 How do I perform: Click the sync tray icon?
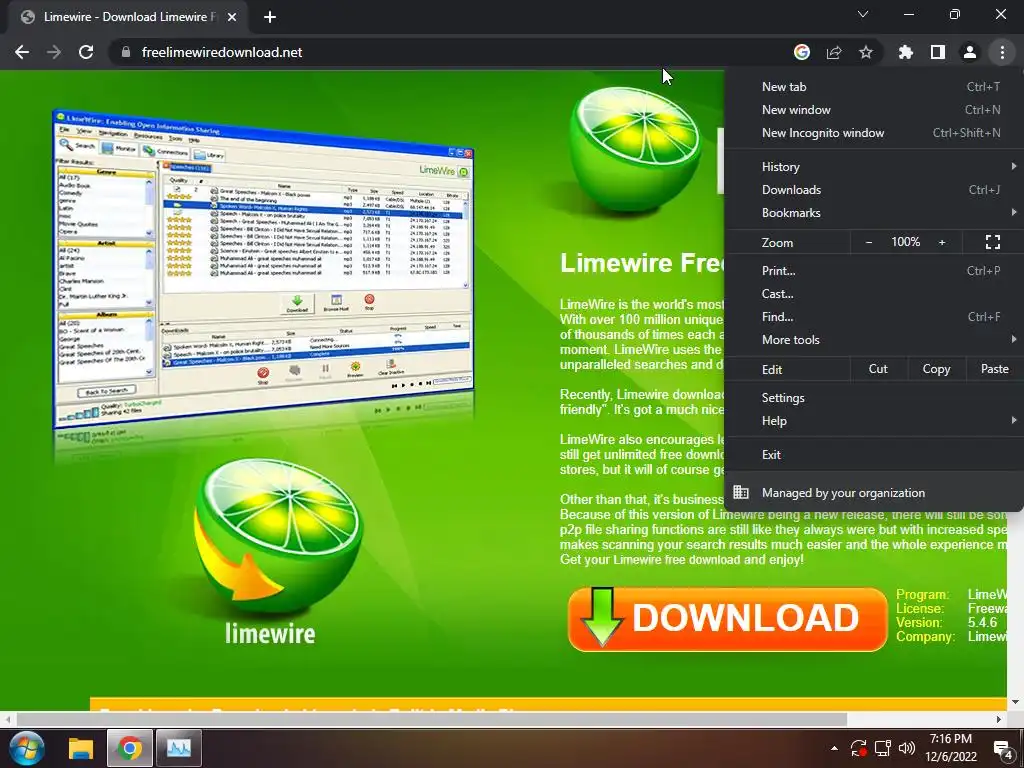click(858, 748)
